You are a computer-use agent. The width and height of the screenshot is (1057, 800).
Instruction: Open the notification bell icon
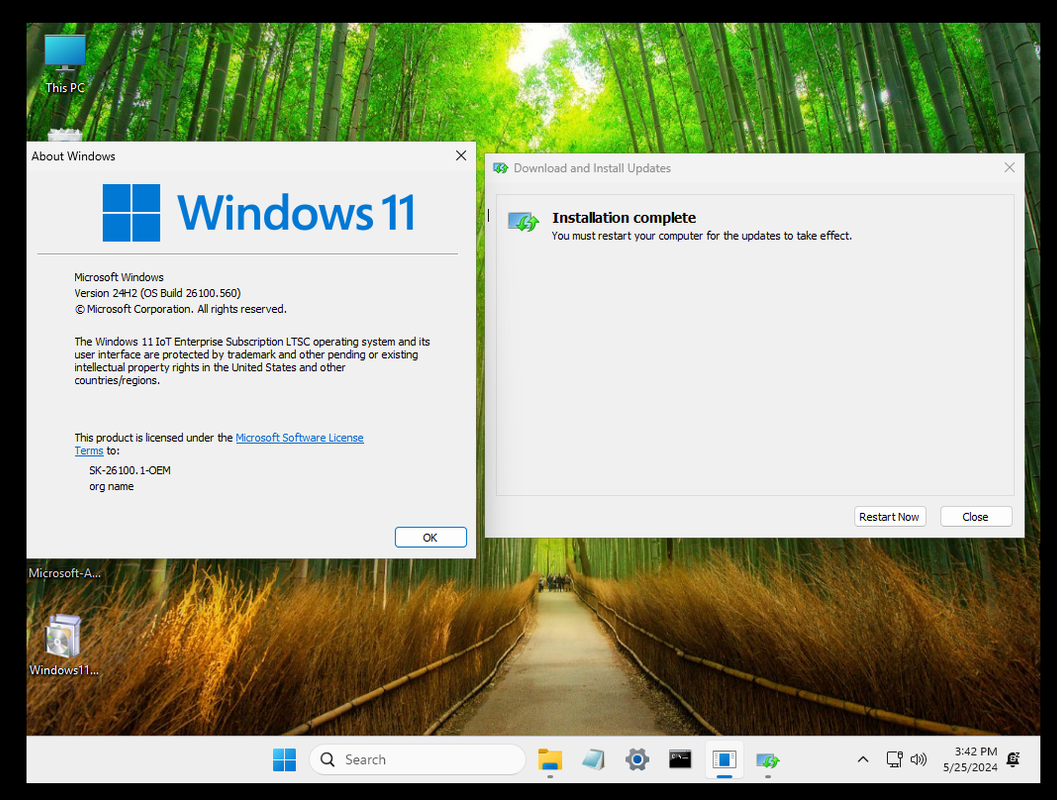click(x=1013, y=760)
